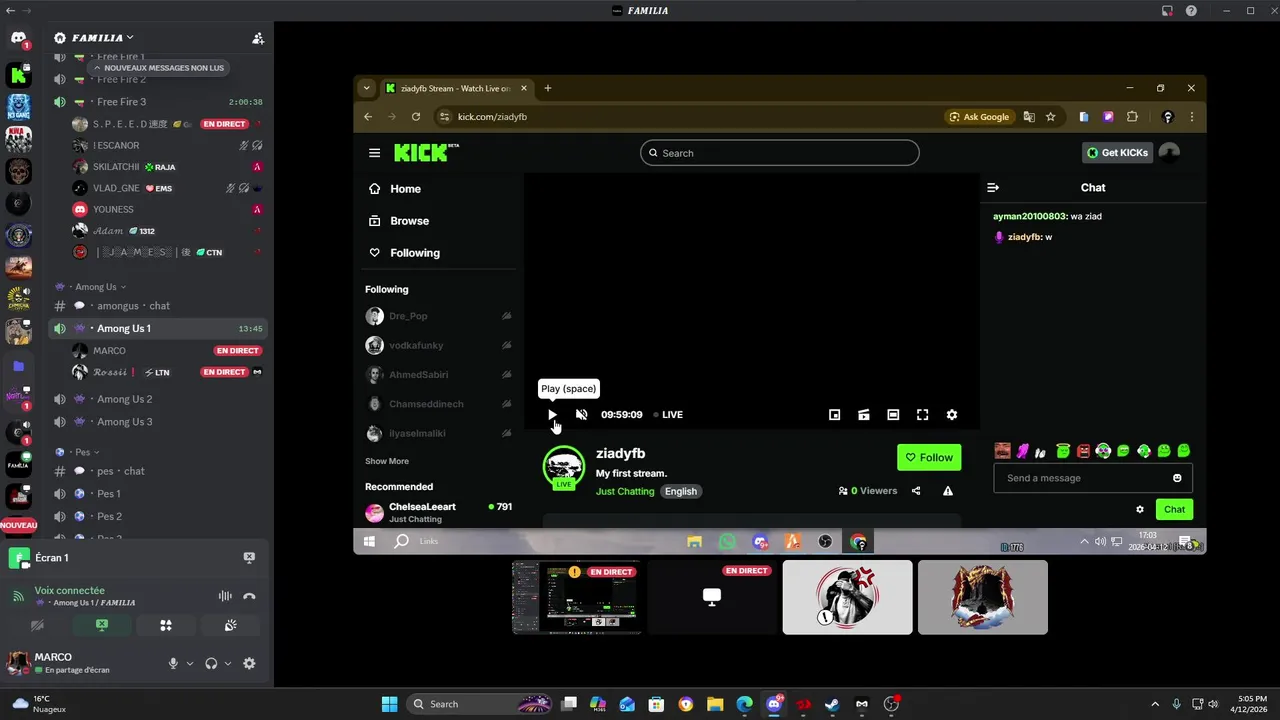Screen dimensions: 1280x720
Task: Toggle theater mode in Kick player
Action: coord(893,414)
